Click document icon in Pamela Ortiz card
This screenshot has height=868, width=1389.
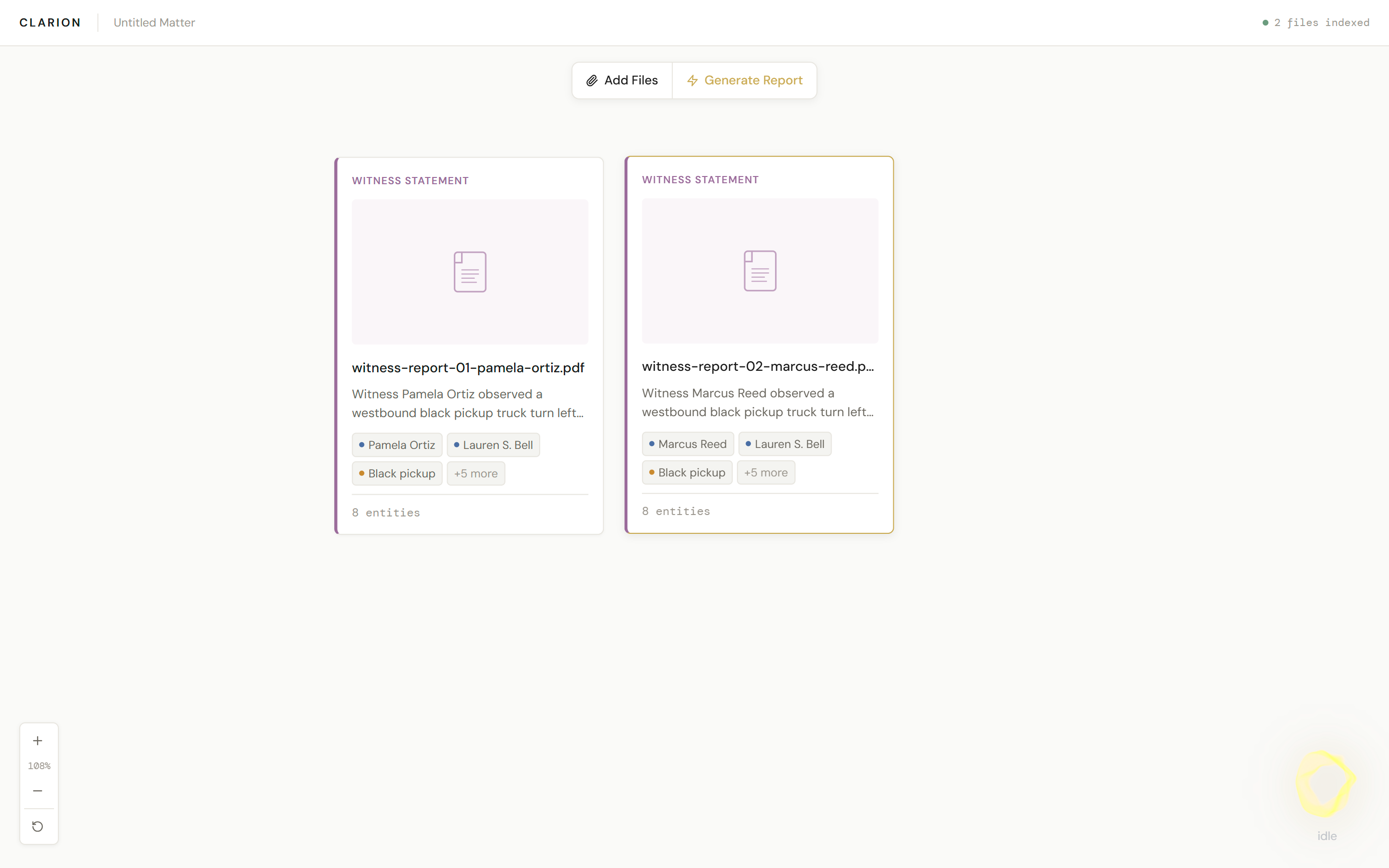pos(469,271)
